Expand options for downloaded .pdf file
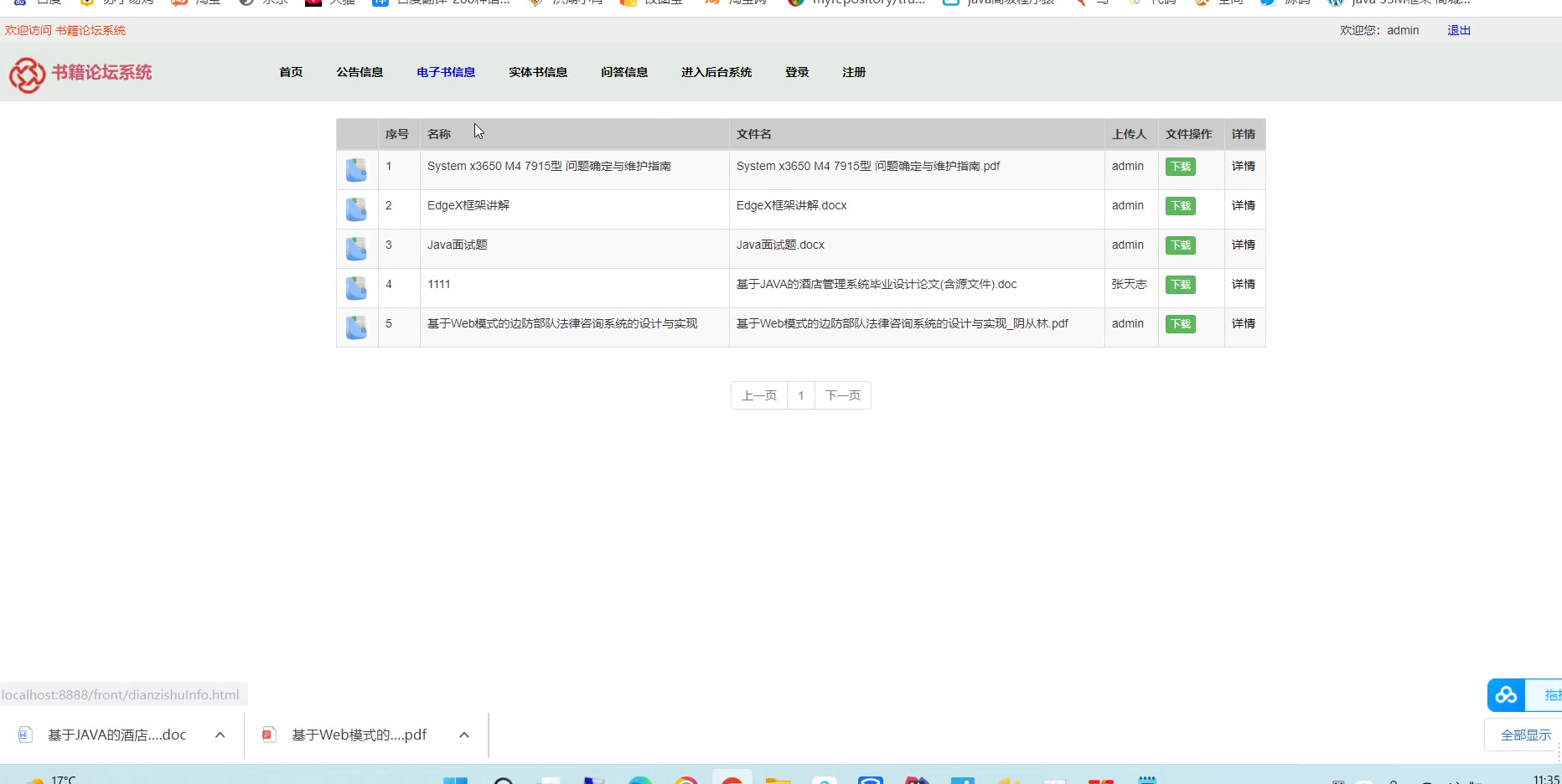The image size is (1562, 784). 463,735
